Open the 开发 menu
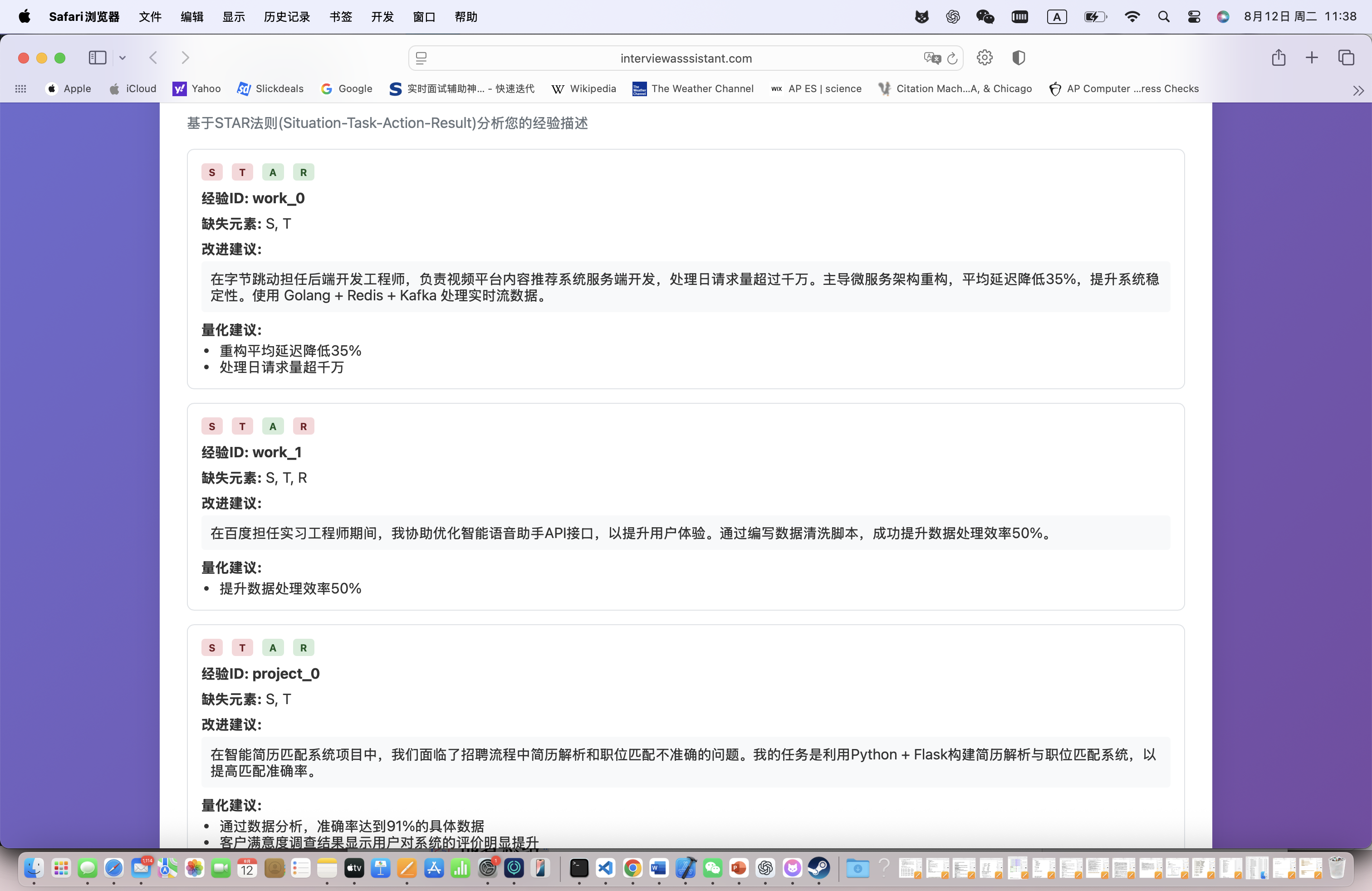 tap(382, 17)
